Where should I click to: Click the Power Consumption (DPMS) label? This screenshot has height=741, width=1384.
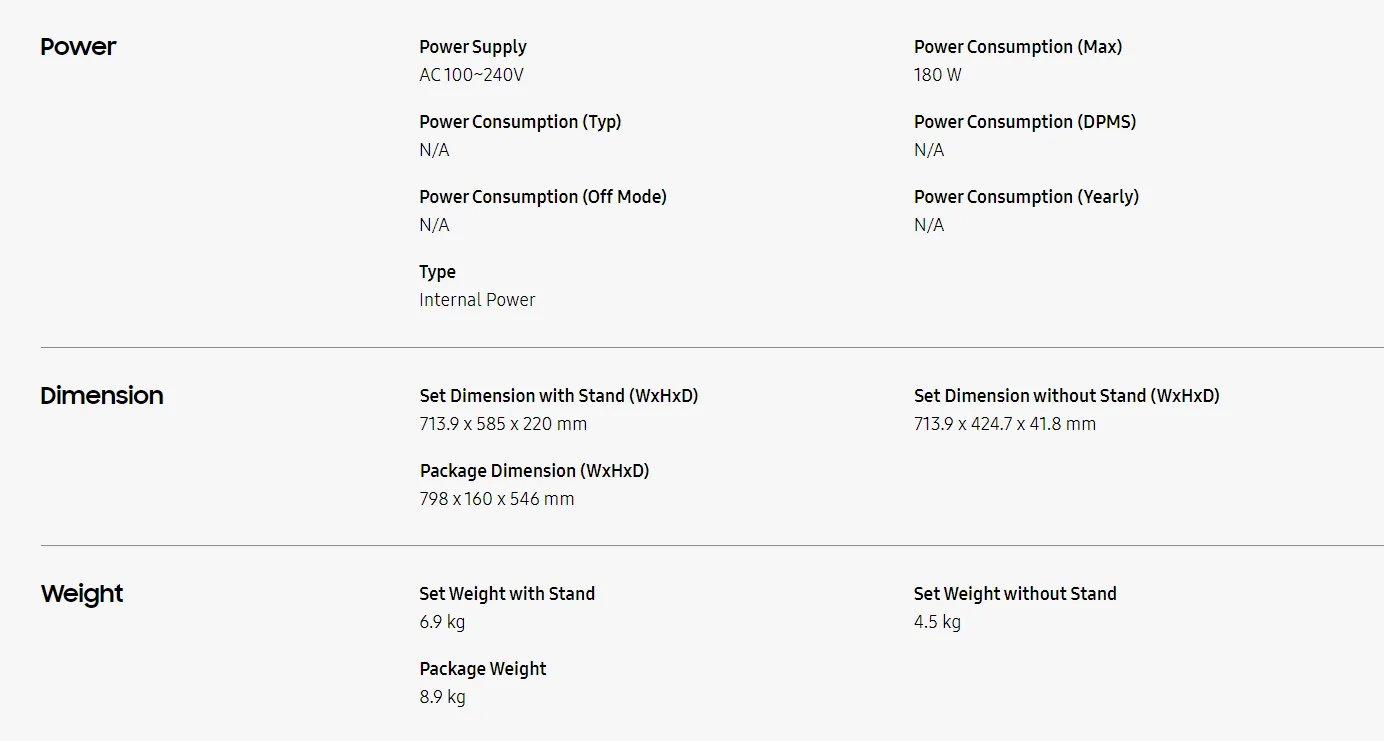tap(1025, 122)
